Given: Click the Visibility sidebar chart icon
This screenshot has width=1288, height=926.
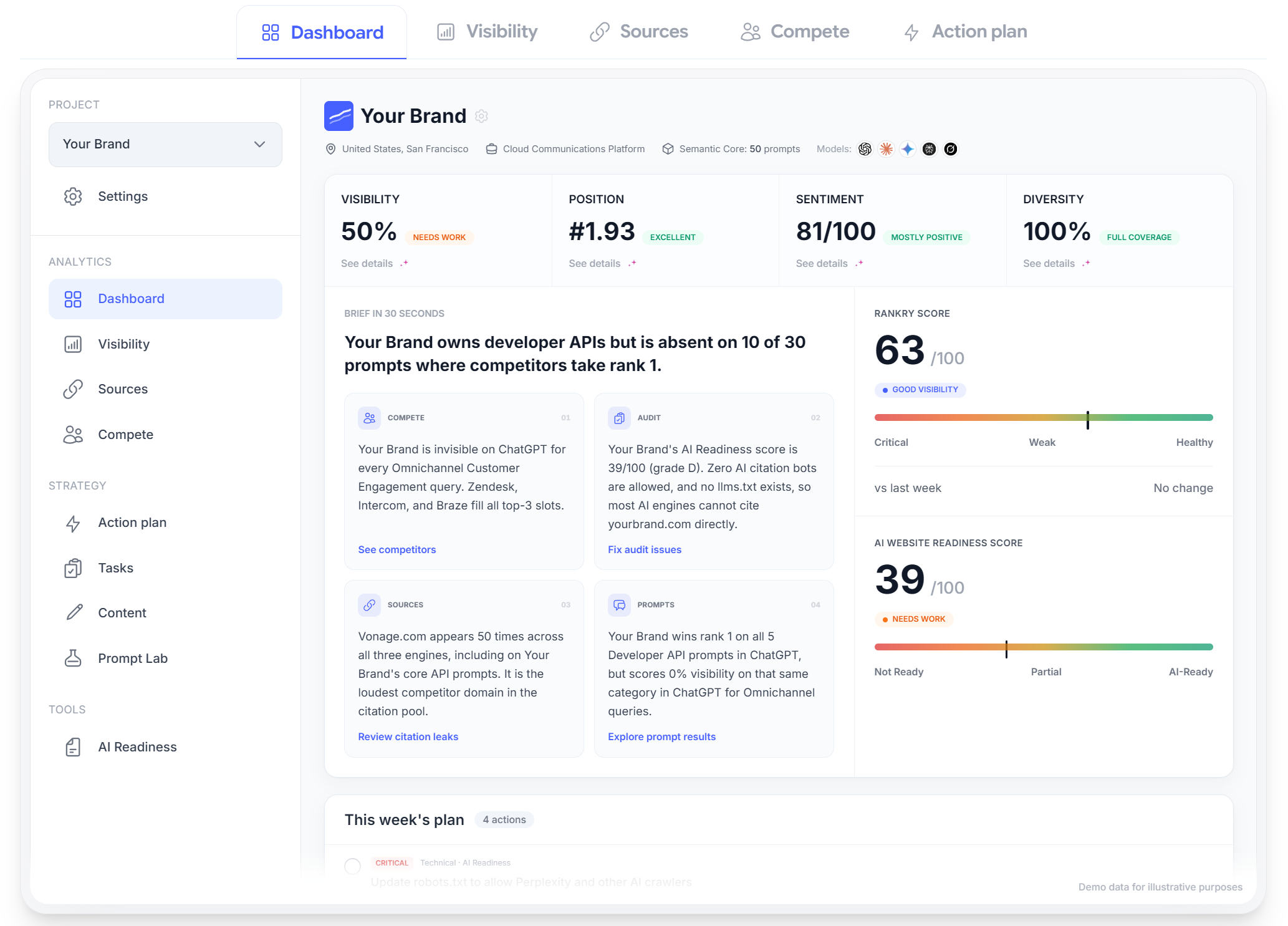Looking at the screenshot, I should (x=73, y=344).
